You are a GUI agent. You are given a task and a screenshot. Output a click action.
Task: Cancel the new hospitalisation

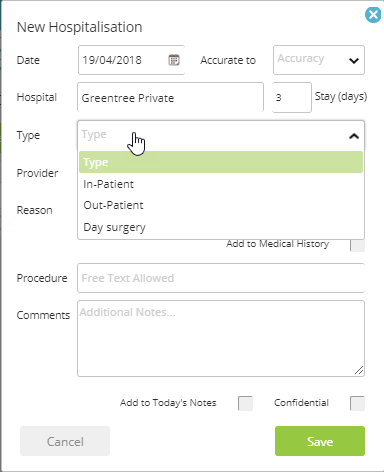pos(65,441)
